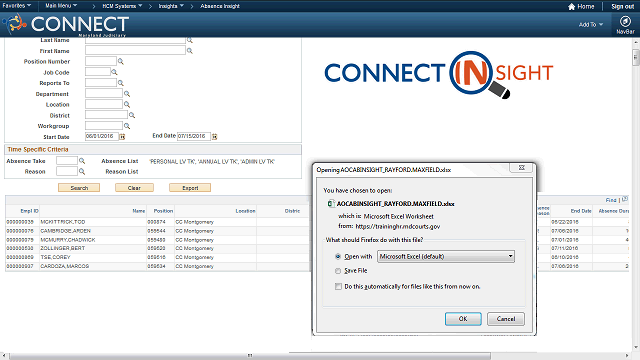Click the vertical scrollbar thumb
640x360 pixels.
point(636,57)
